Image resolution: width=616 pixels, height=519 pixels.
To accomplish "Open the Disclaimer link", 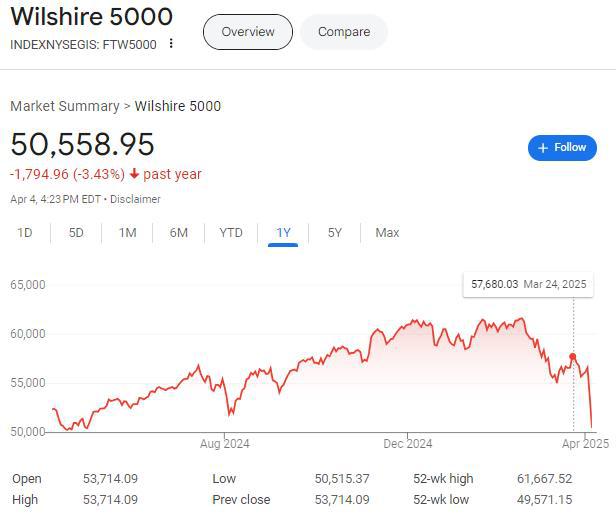I will coord(135,199).
